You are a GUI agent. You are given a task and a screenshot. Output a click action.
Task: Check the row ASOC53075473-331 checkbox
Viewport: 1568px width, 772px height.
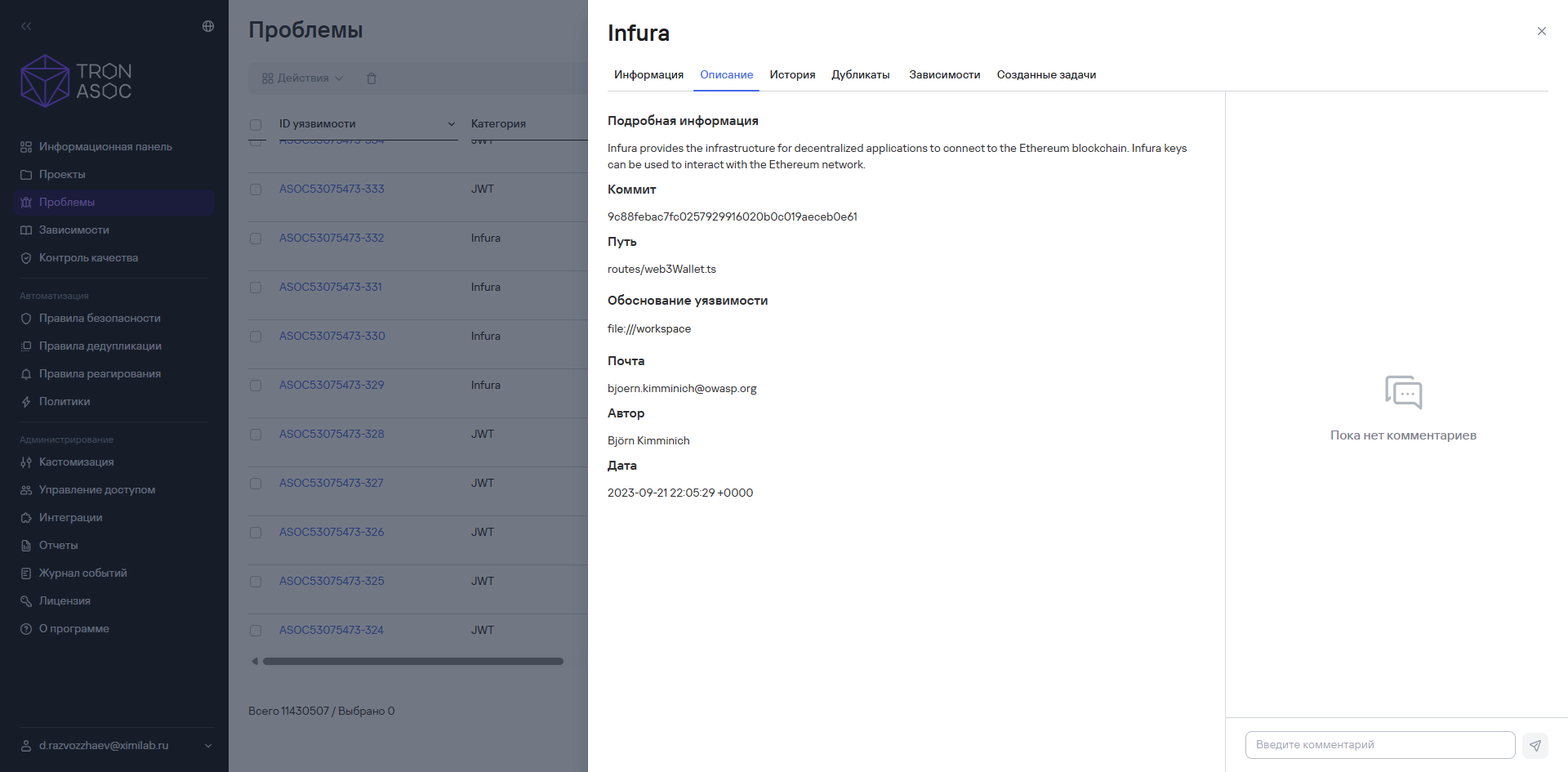256,288
